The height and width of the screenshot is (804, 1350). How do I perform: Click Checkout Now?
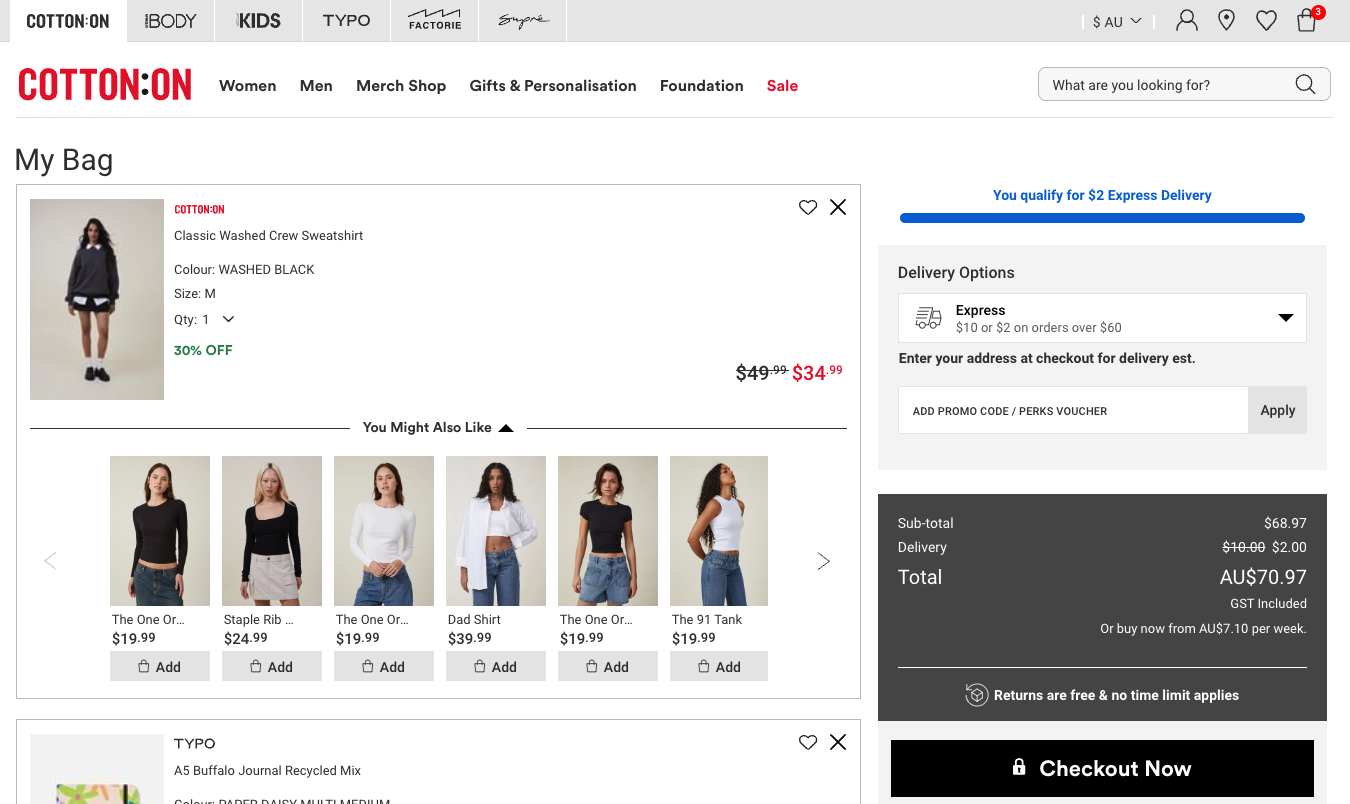pyautogui.click(x=1102, y=769)
